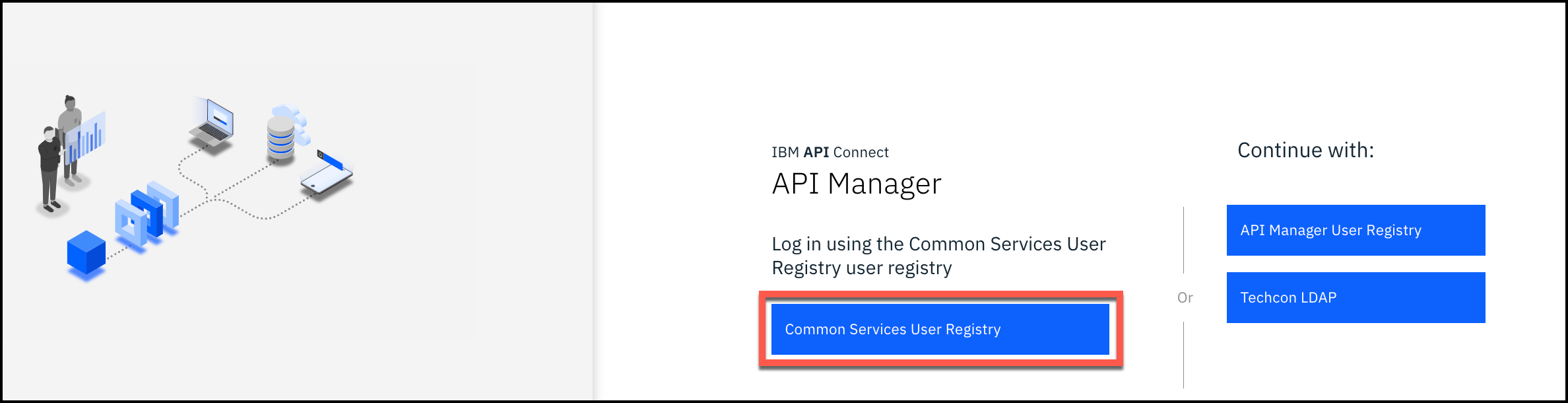Click the vertical divider line above 'Or'
1568x403 pixels.
[x=1184, y=240]
